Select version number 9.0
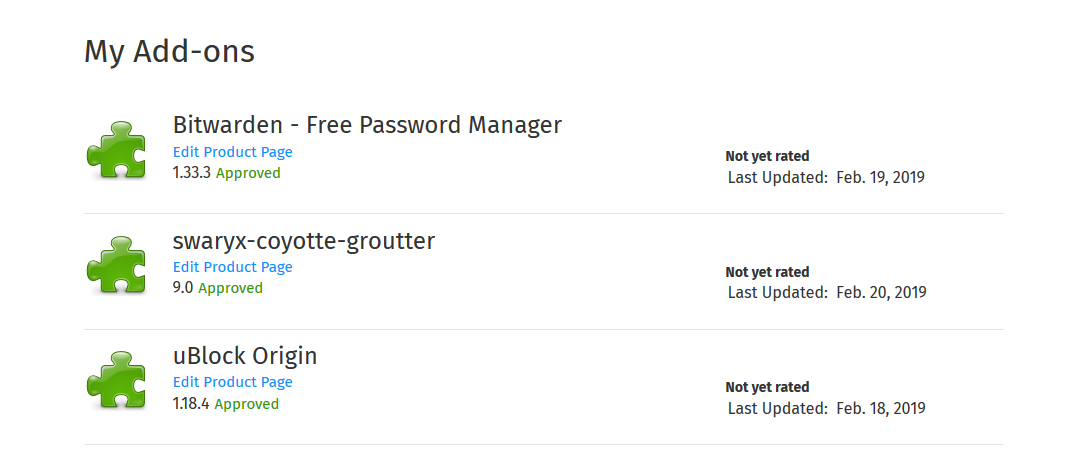The image size is (1086, 459). point(184,288)
